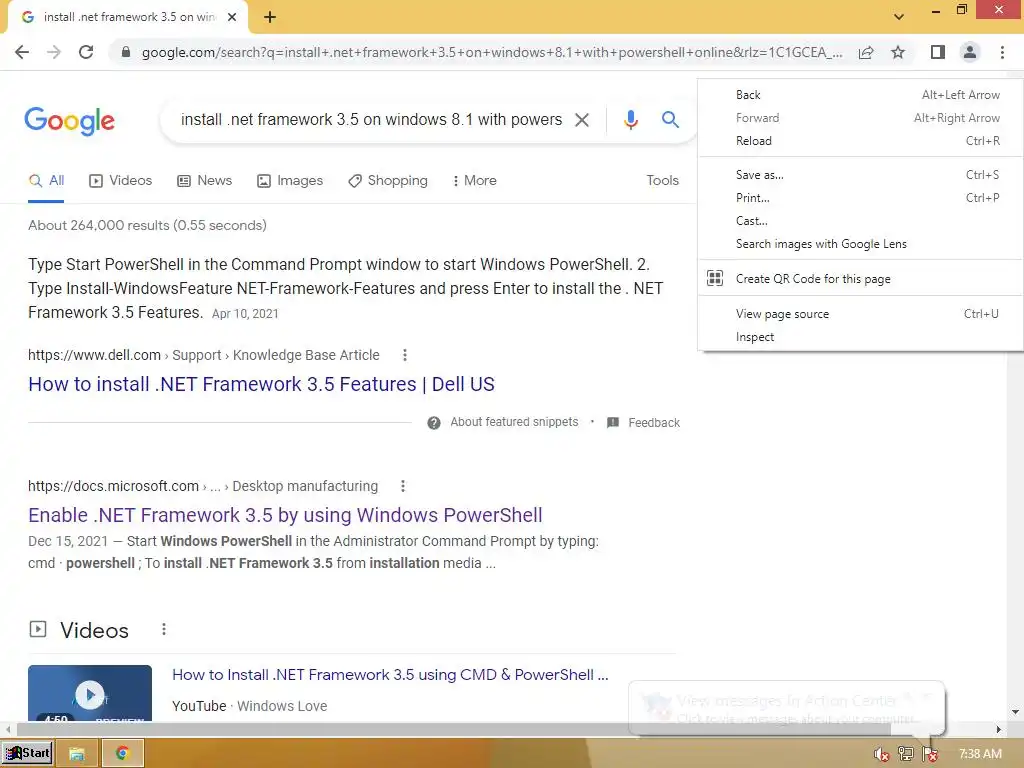Switch to Images results tab
This screenshot has width=1024, height=768.
coord(290,181)
